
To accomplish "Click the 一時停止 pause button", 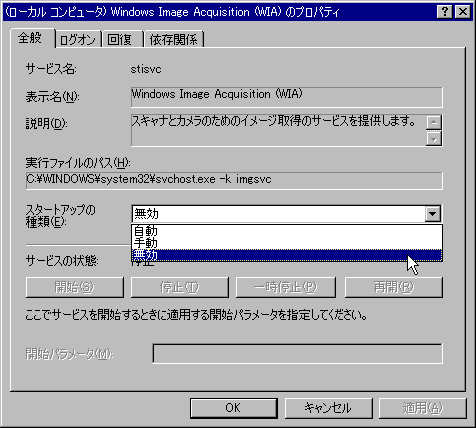I will click(x=286, y=287).
